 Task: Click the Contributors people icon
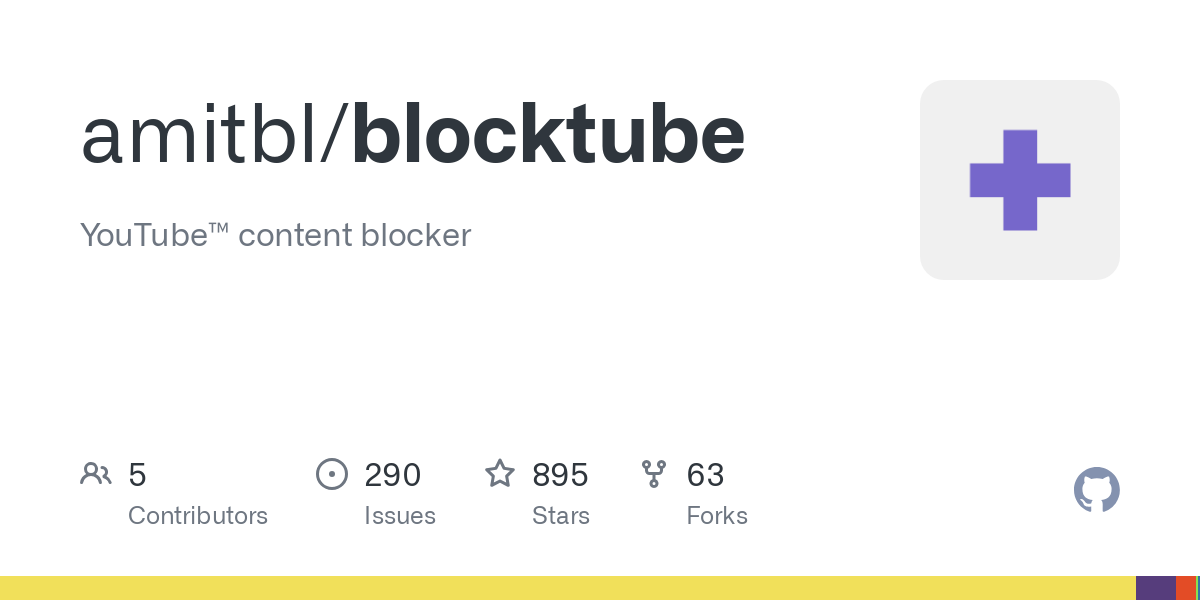click(x=96, y=474)
